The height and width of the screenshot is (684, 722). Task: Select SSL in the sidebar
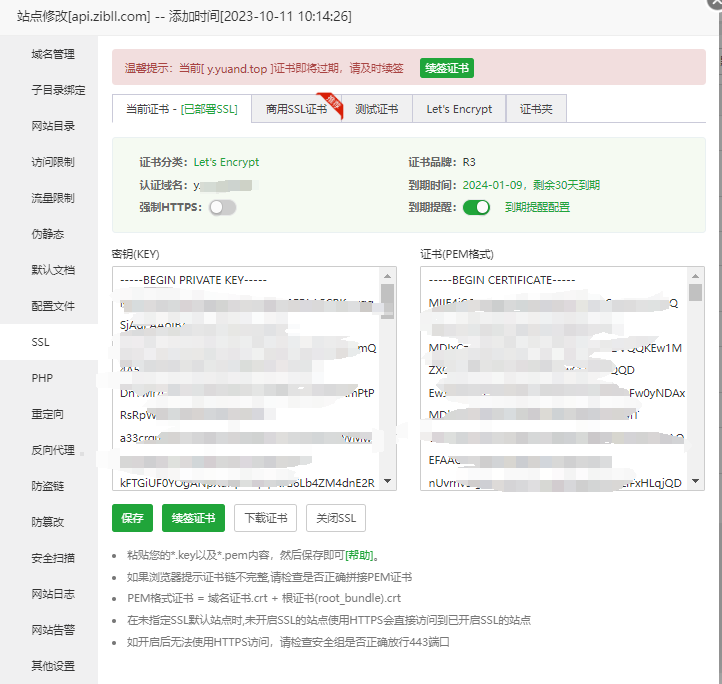40,342
